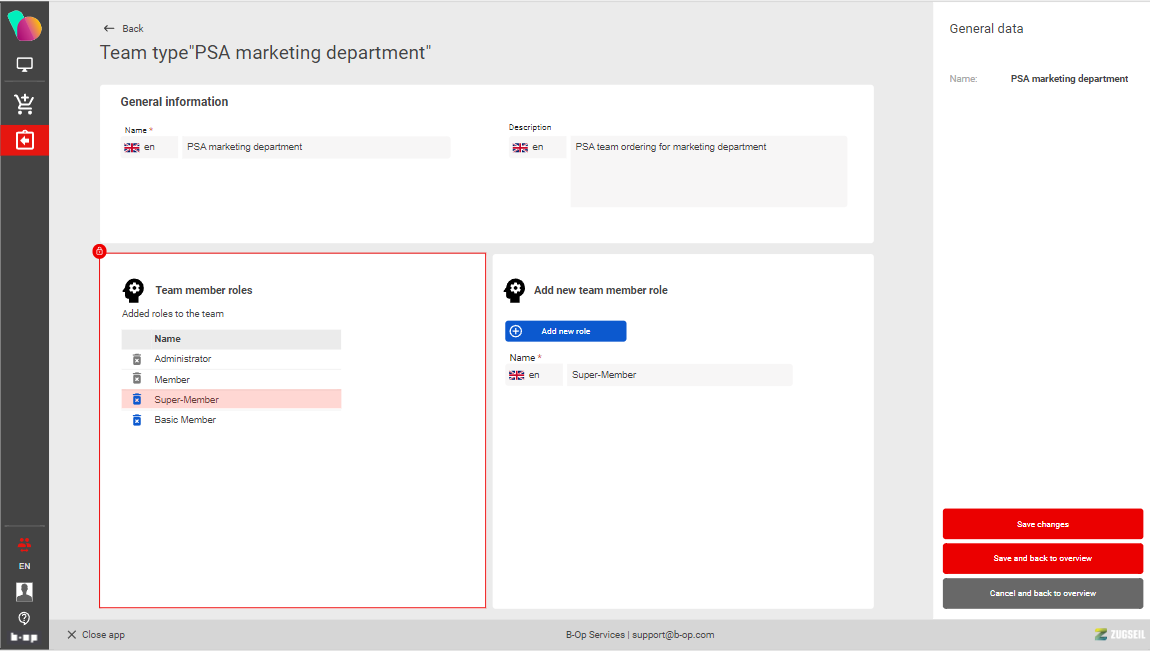This screenshot has height=651, width=1150.
Task: Open the language flag selector for team Name
Action: (140, 147)
